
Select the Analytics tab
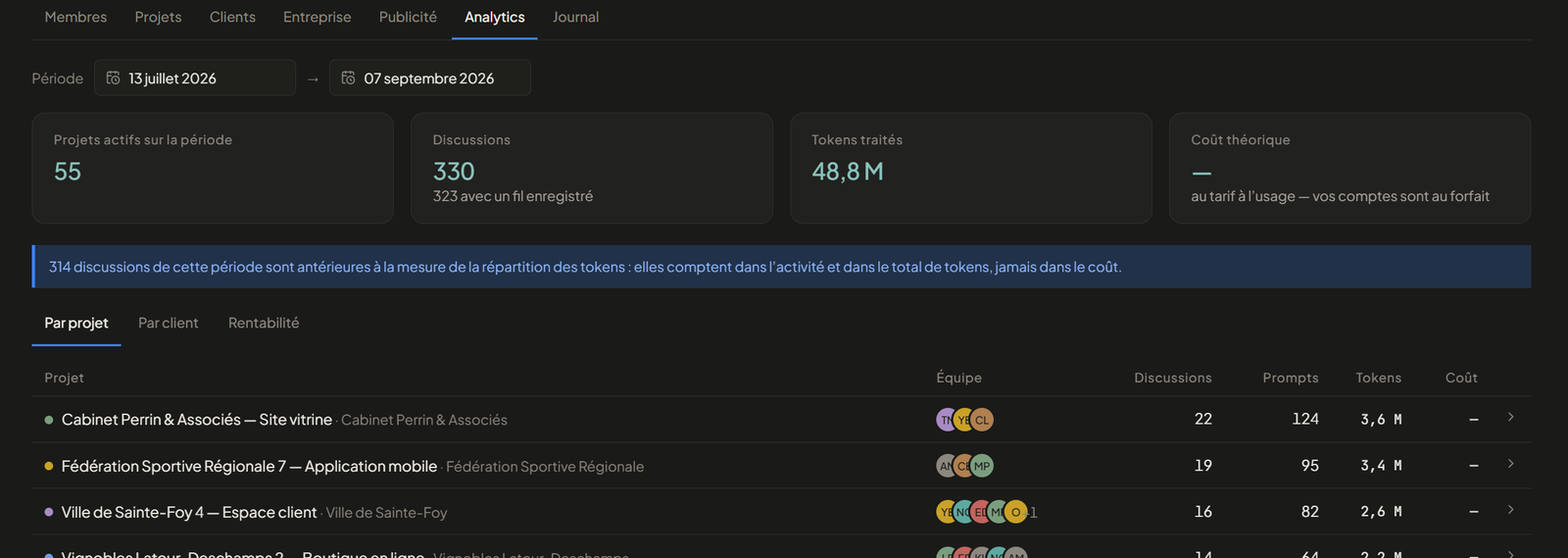point(495,18)
